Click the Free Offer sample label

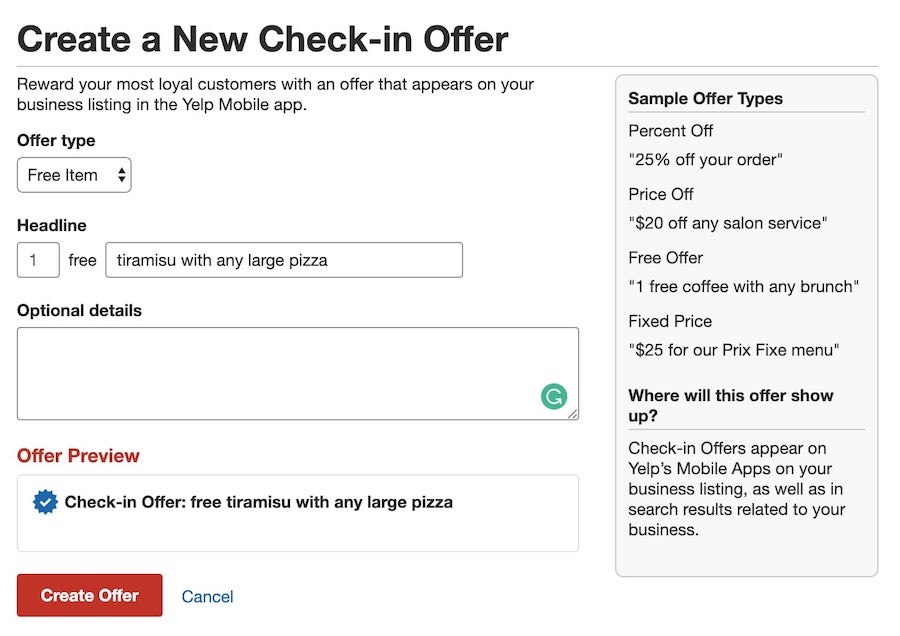point(665,258)
